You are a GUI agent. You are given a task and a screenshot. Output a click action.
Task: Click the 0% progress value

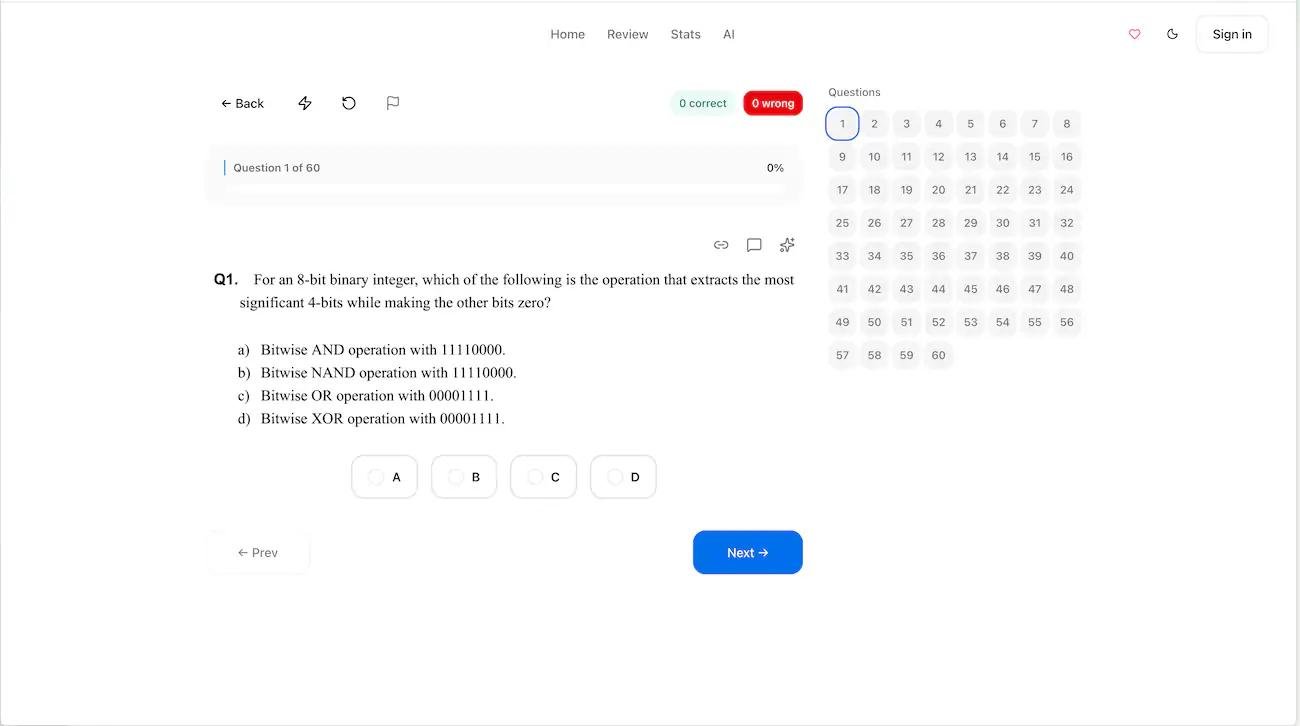pyautogui.click(x=775, y=168)
